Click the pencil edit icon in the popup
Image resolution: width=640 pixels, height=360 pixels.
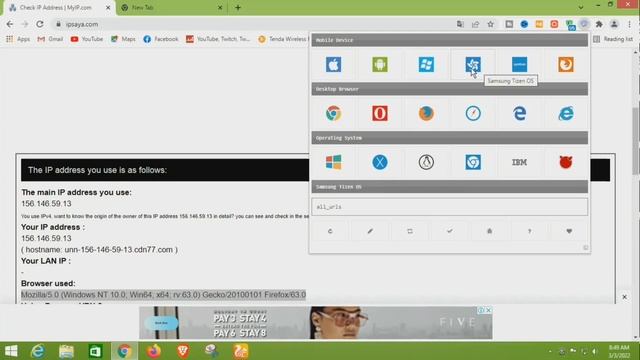pyautogui.click(x=370, y=231)
